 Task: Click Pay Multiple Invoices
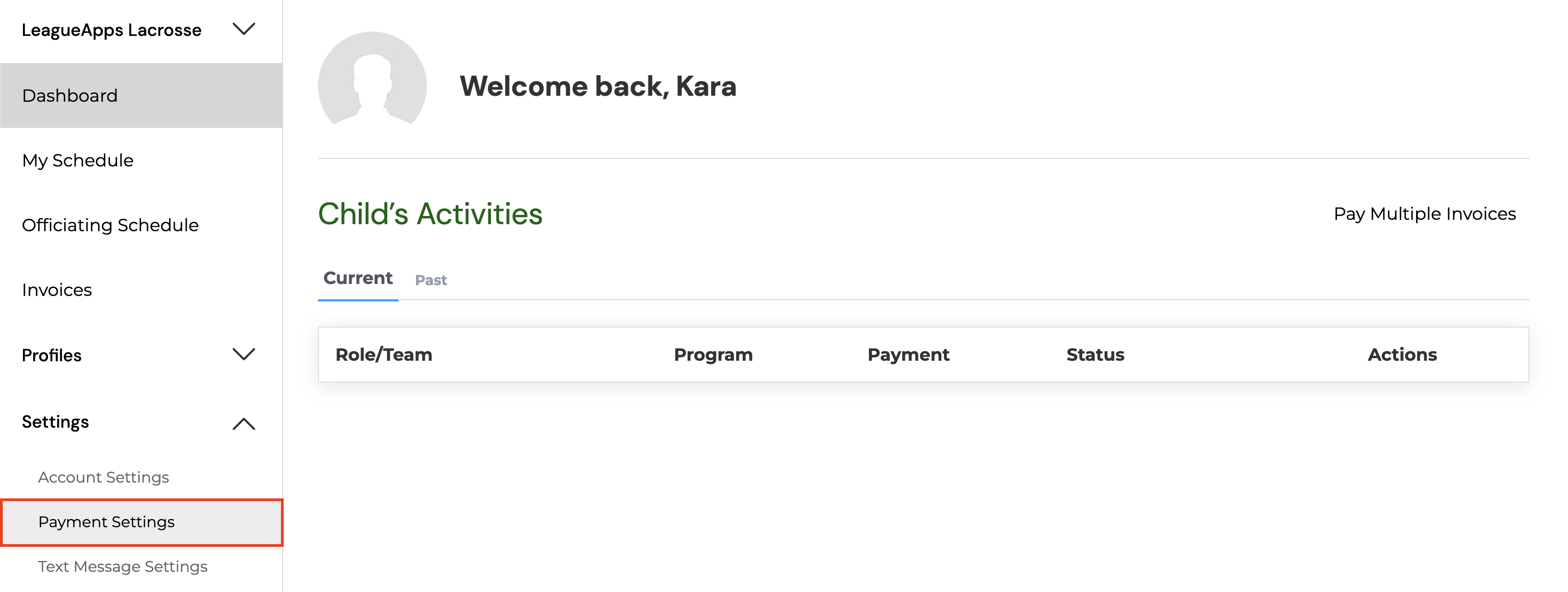1424,213
